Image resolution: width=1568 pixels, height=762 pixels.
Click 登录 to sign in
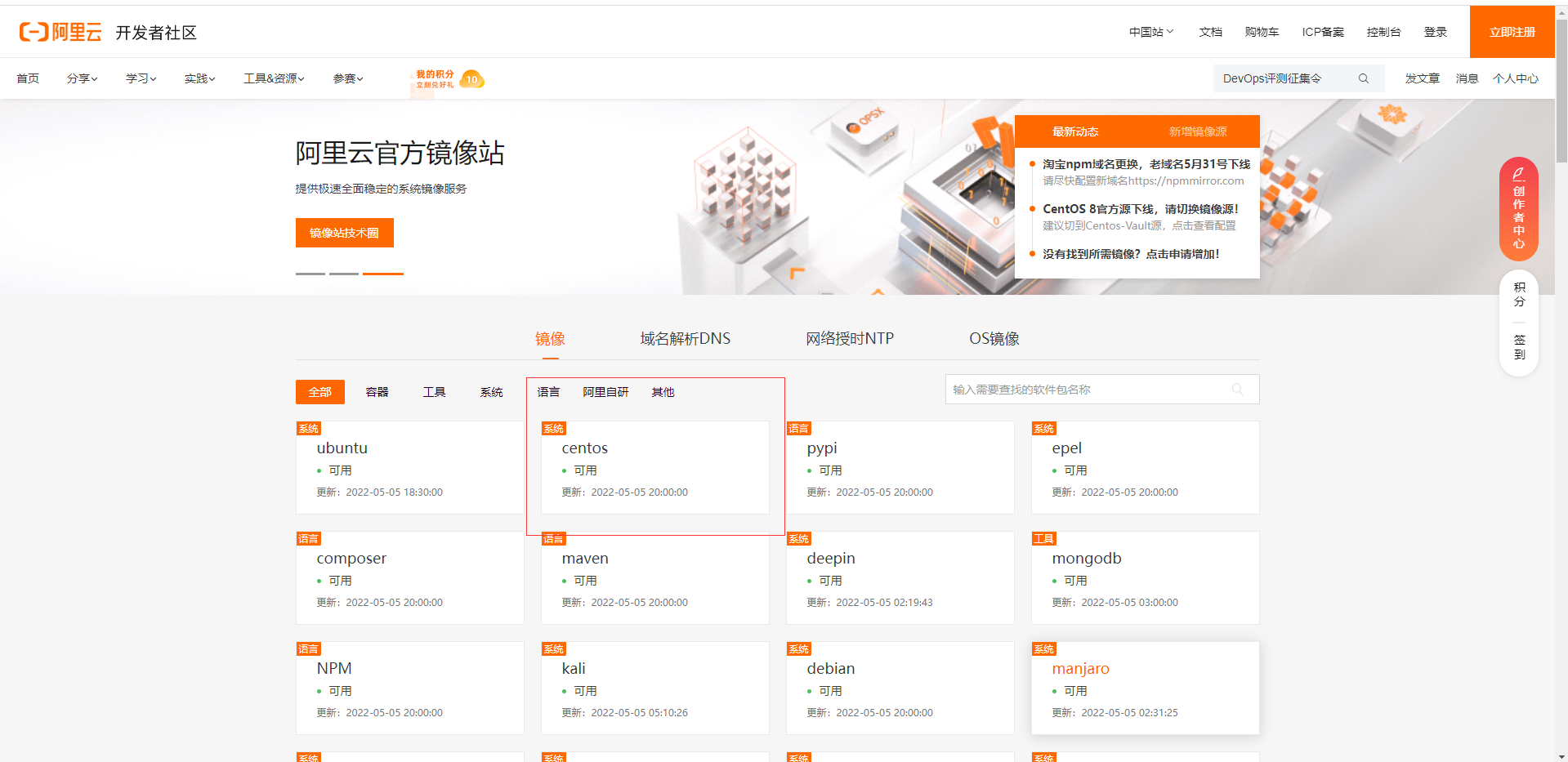coord(1435,32)
